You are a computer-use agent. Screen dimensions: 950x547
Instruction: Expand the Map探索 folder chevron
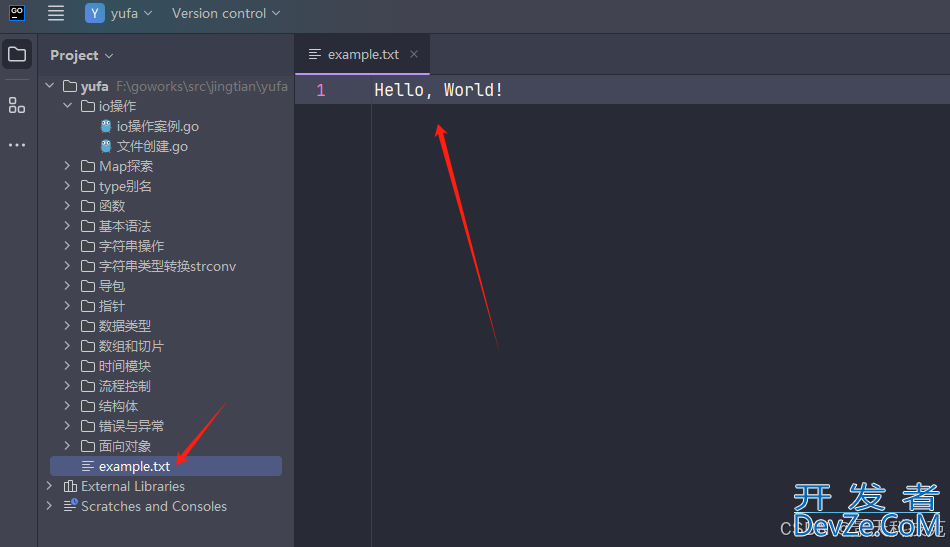pos(67,166)
